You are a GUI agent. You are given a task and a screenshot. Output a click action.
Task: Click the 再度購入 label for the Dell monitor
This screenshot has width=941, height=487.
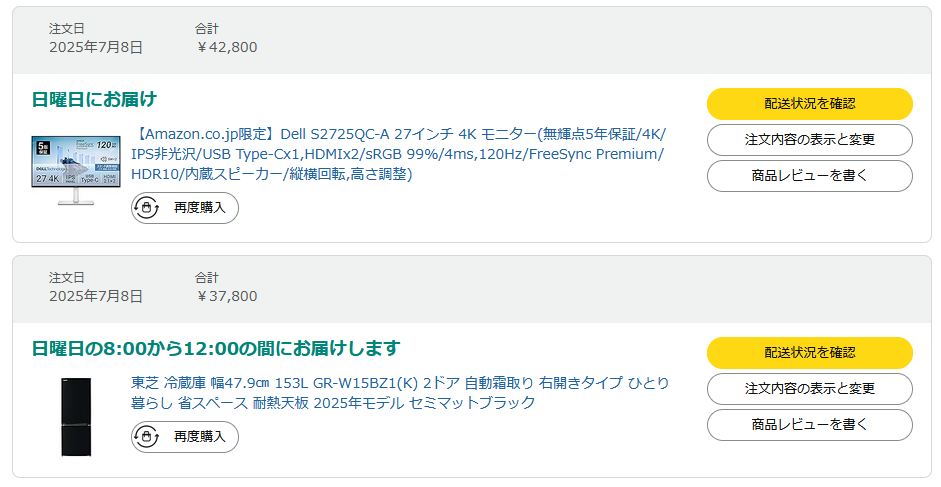click(x=199, y=208)
